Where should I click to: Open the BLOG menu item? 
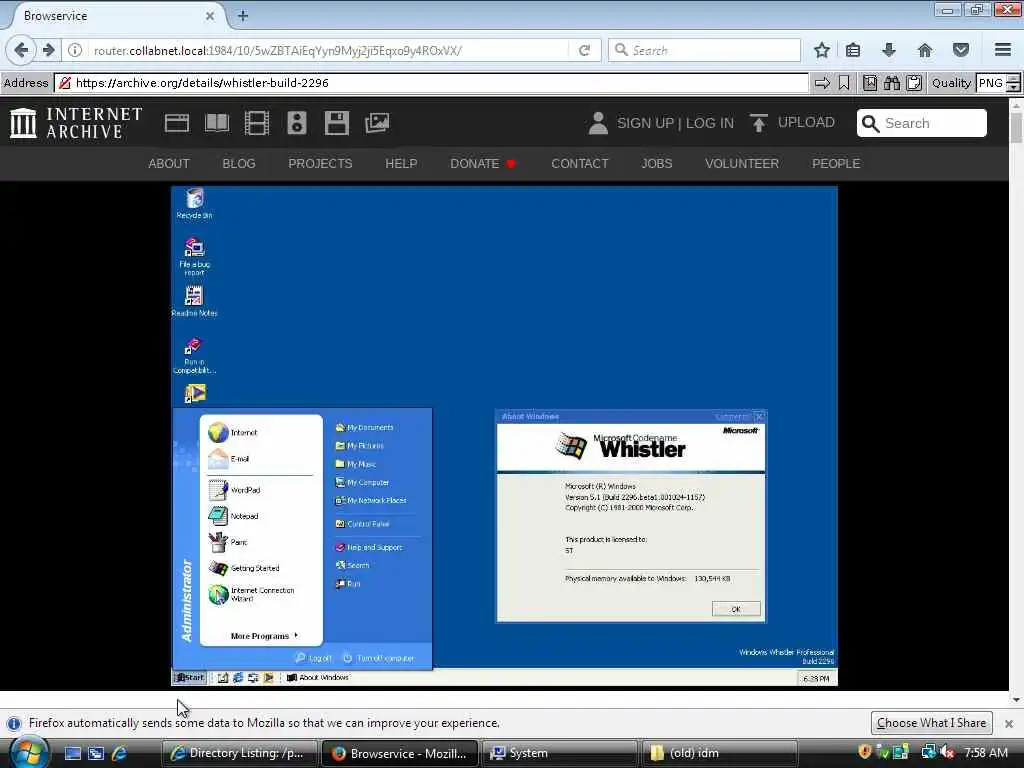click(238, 163)
